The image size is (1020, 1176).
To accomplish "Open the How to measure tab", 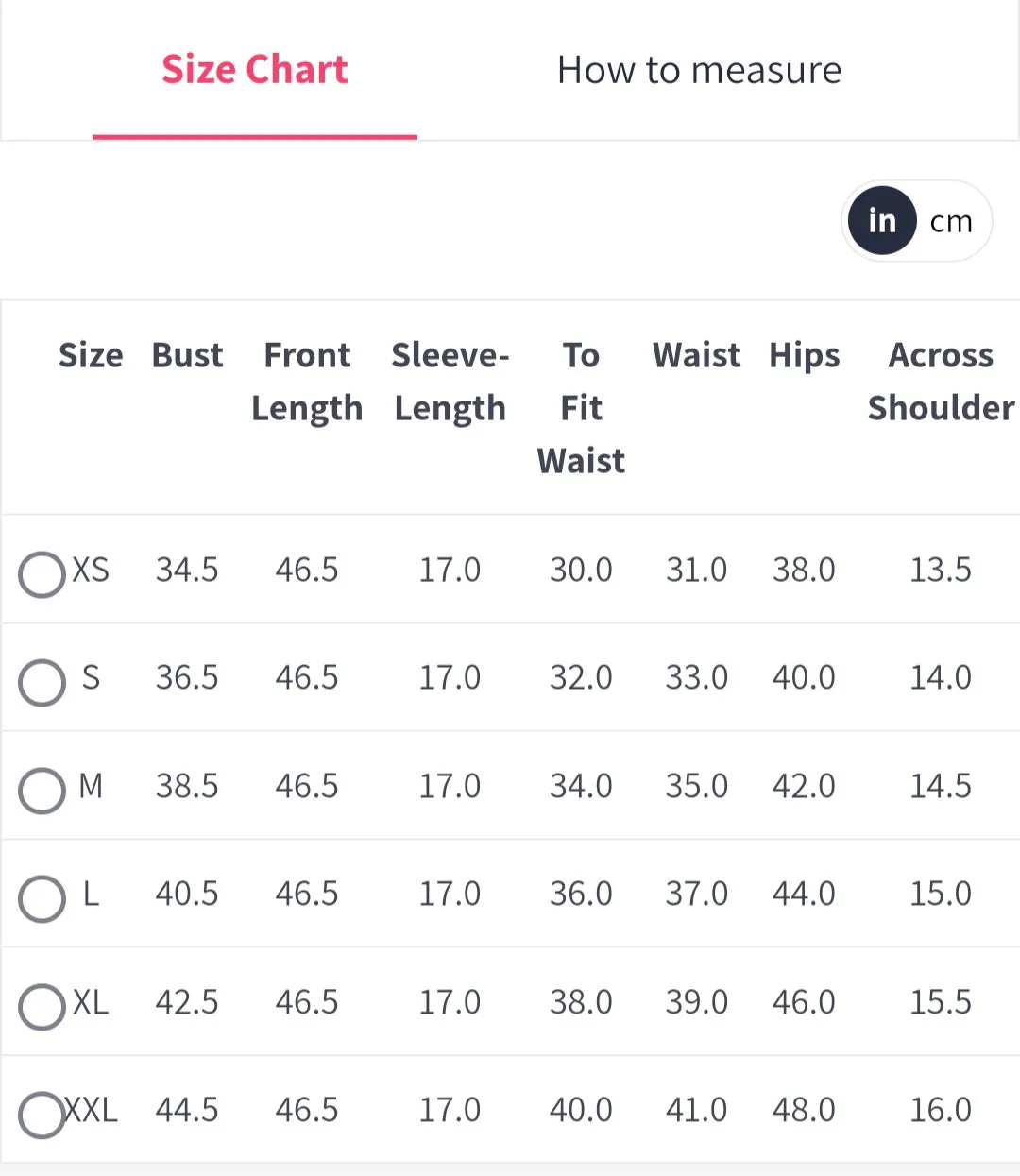I will click(x=699, y=70).
